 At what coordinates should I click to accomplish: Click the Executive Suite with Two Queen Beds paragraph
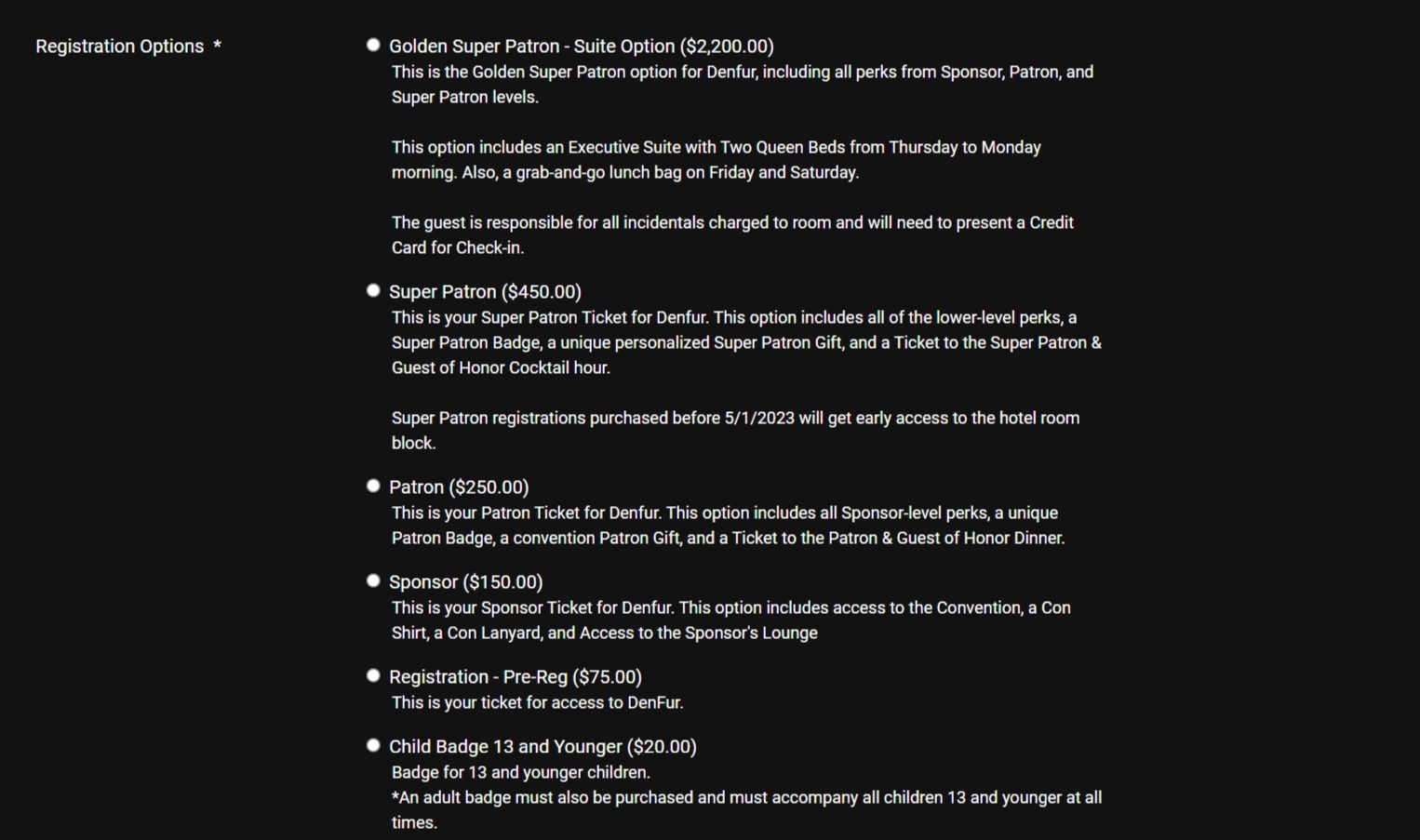(716, 160)
